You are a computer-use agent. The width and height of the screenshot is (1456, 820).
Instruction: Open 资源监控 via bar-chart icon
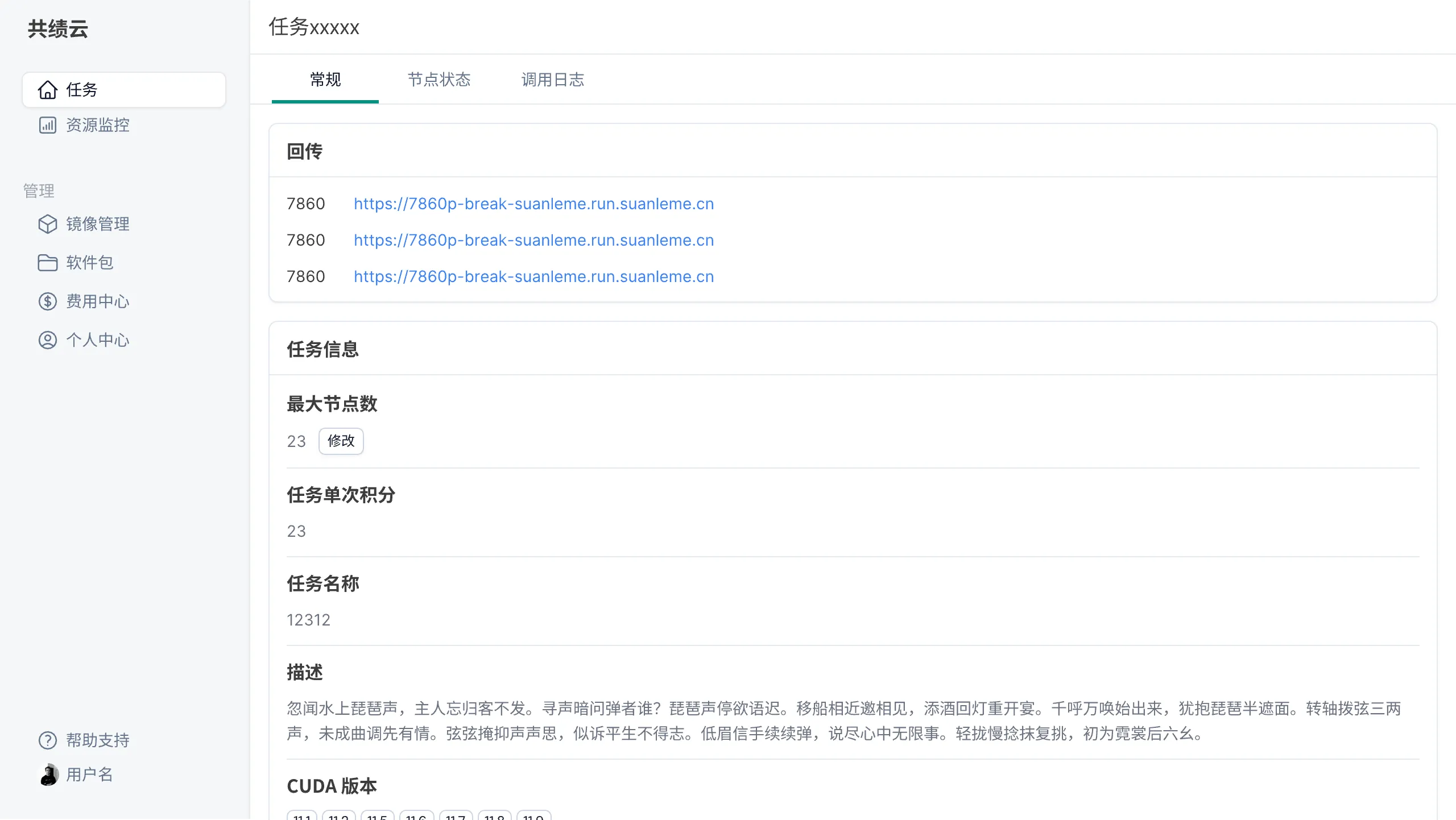coord(48,125)
